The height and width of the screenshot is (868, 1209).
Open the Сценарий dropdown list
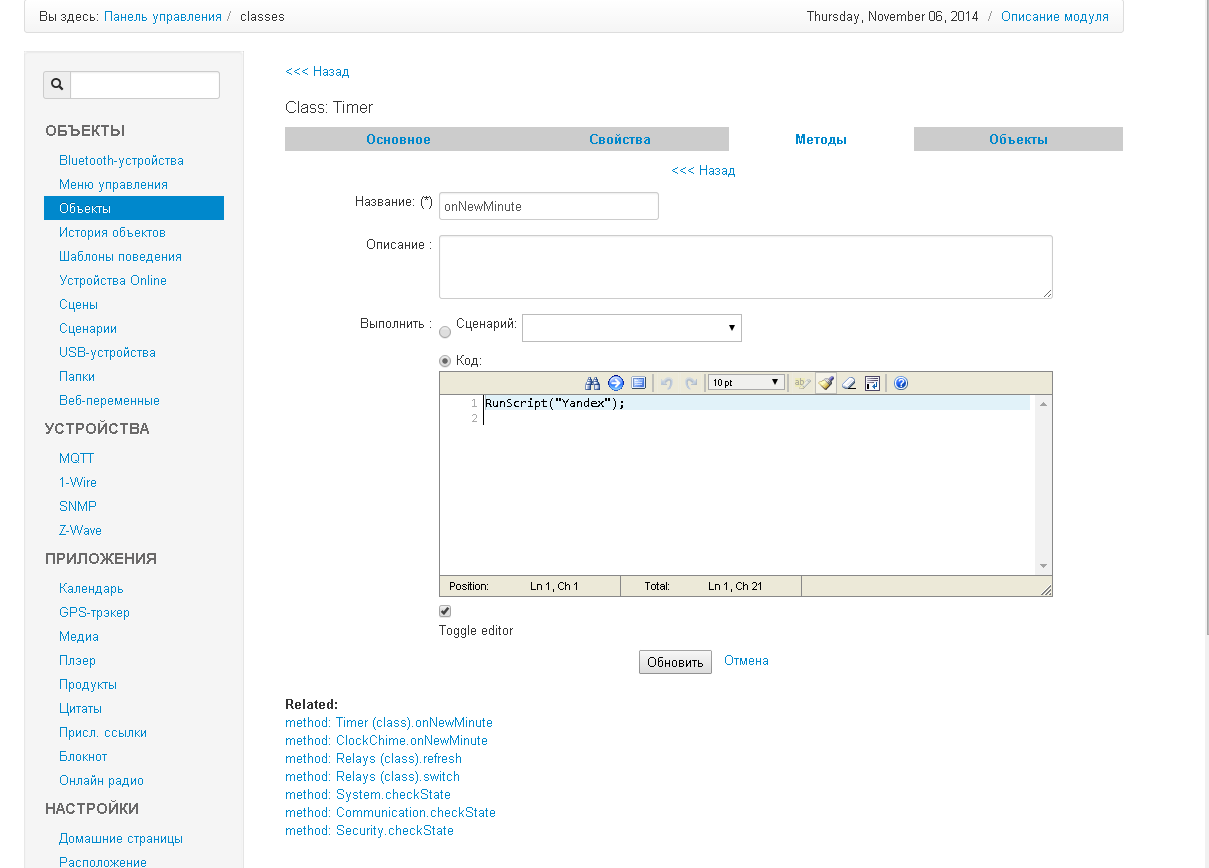631,328
